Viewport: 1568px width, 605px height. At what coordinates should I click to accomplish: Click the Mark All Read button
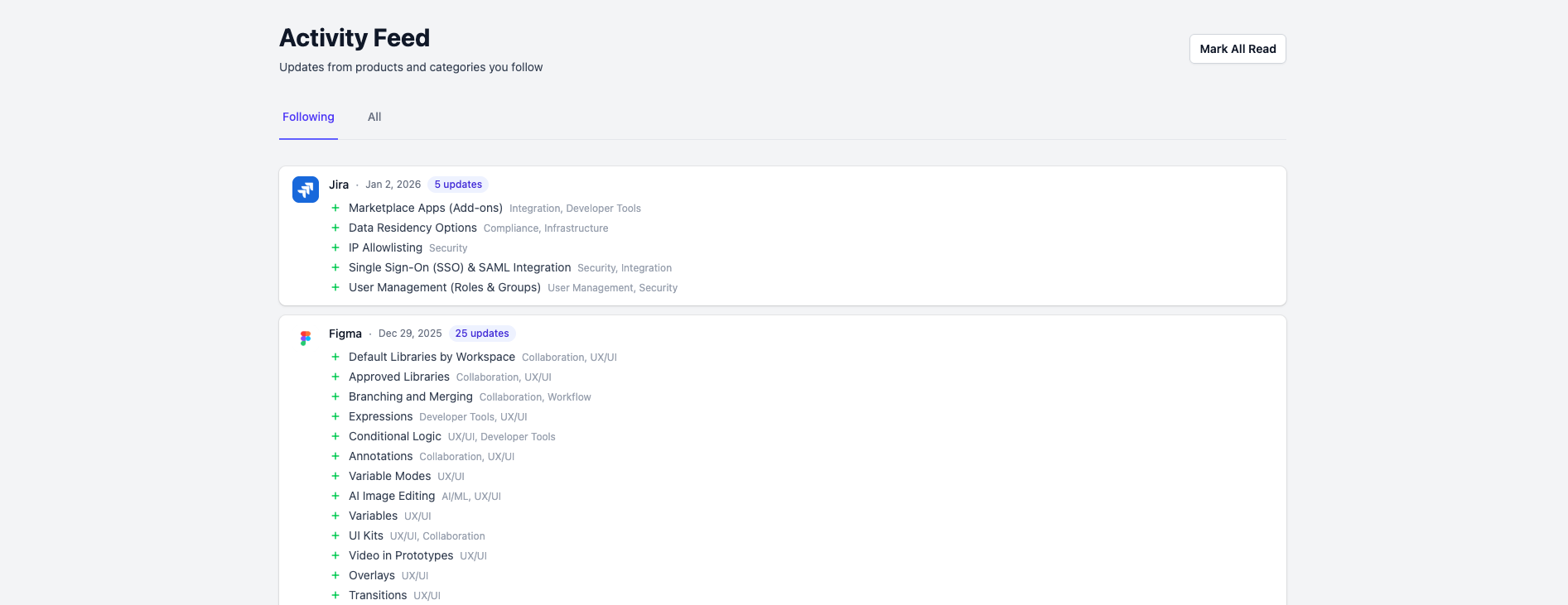click(x=1238, y=49)
